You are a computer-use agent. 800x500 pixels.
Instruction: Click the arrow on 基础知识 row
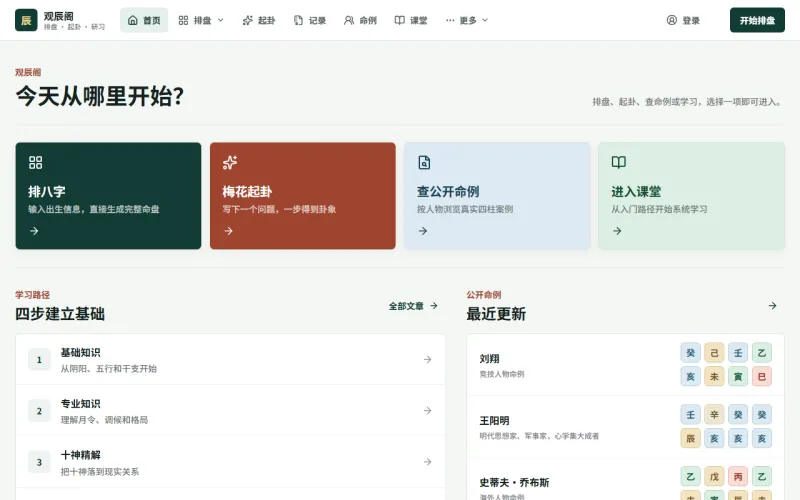[428, 360]
